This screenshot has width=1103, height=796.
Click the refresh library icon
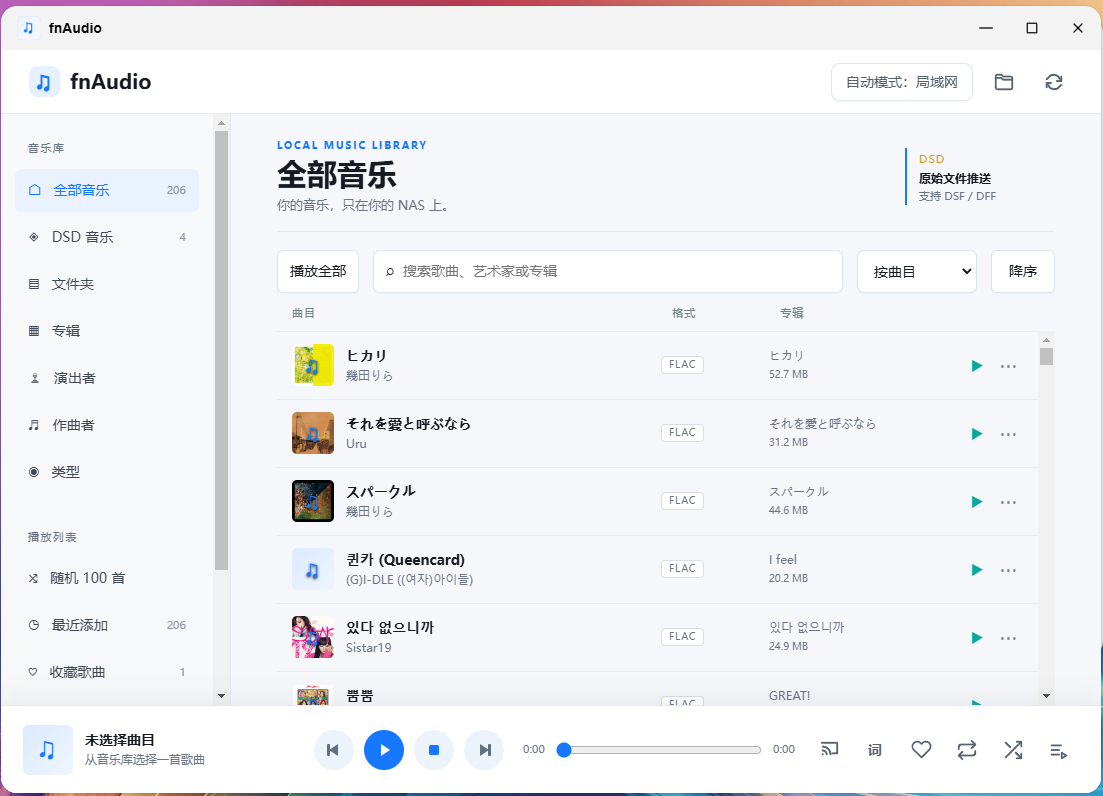point(1054,82)
